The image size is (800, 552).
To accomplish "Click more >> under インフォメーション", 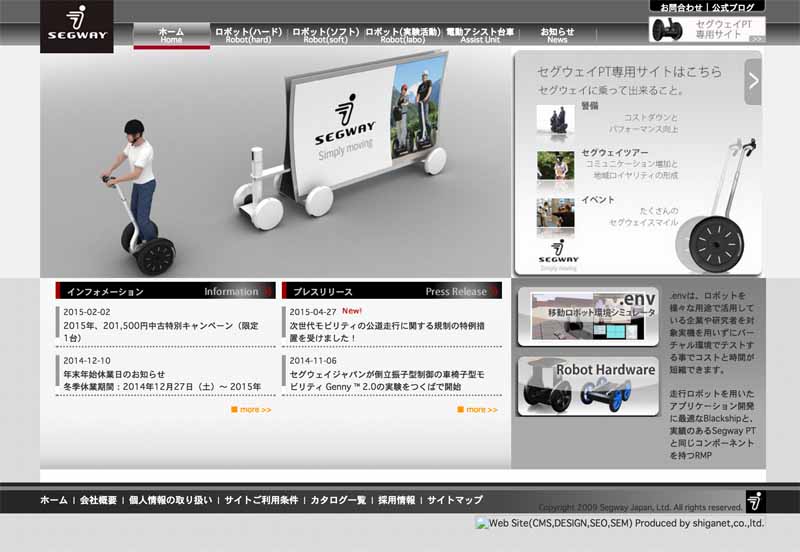I will (x=251, y=410).
